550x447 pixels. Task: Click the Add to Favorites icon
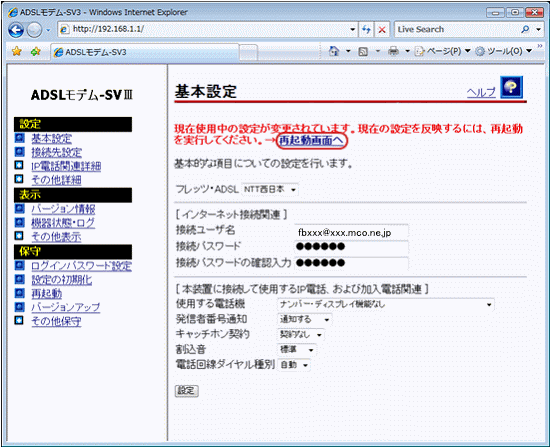[35, 52]
